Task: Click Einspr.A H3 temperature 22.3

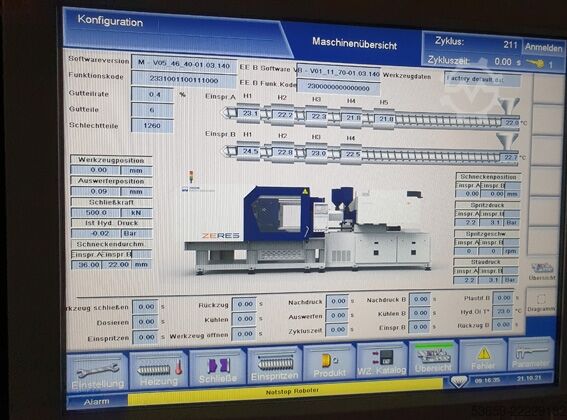Action: click(319, 116)
